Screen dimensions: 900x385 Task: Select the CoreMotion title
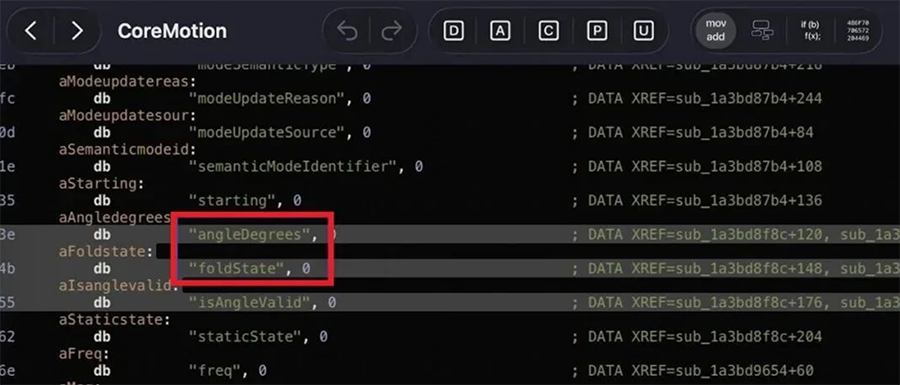(x=172, y=31)
